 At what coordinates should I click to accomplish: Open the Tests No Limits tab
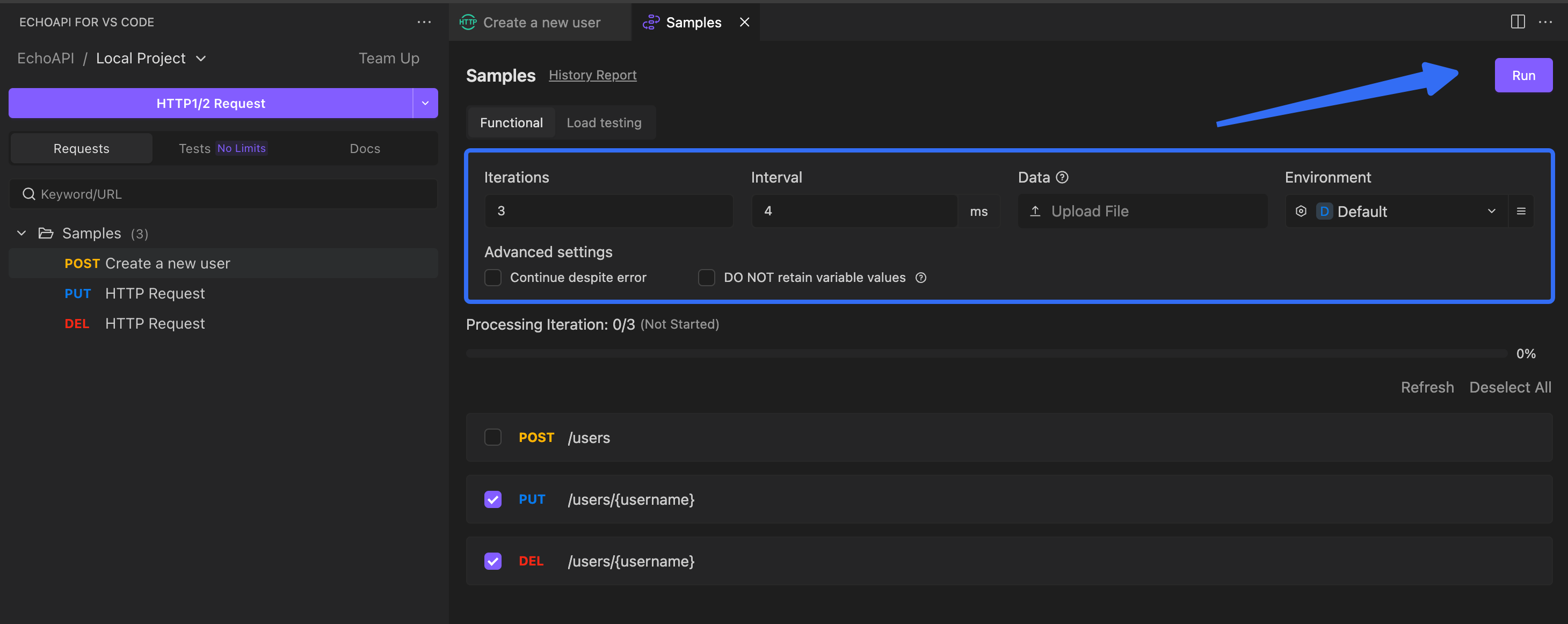tap(222, 149)
